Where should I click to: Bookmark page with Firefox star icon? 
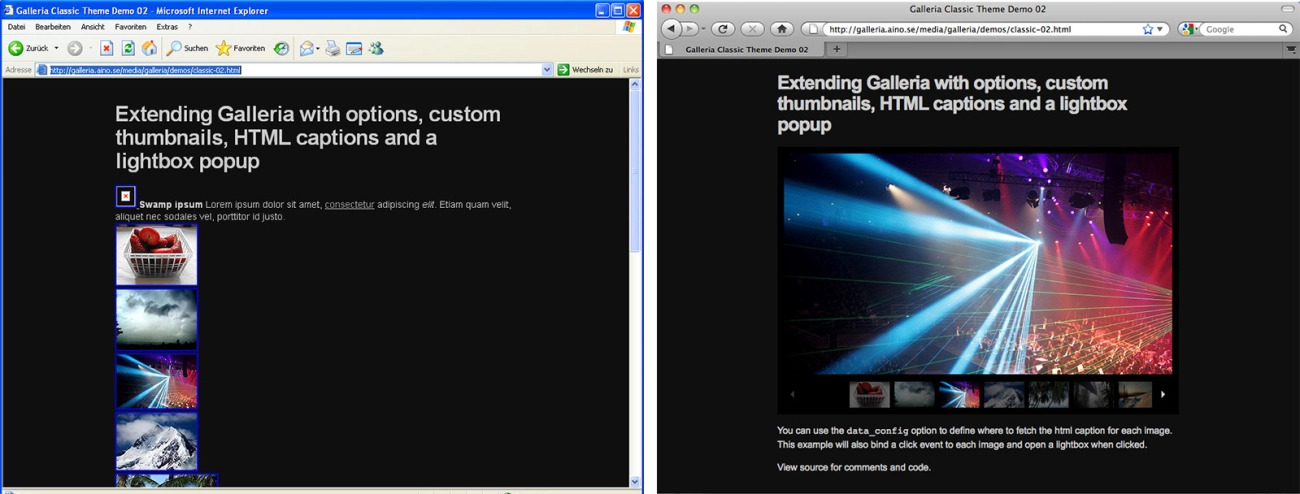coord(1148,29)
